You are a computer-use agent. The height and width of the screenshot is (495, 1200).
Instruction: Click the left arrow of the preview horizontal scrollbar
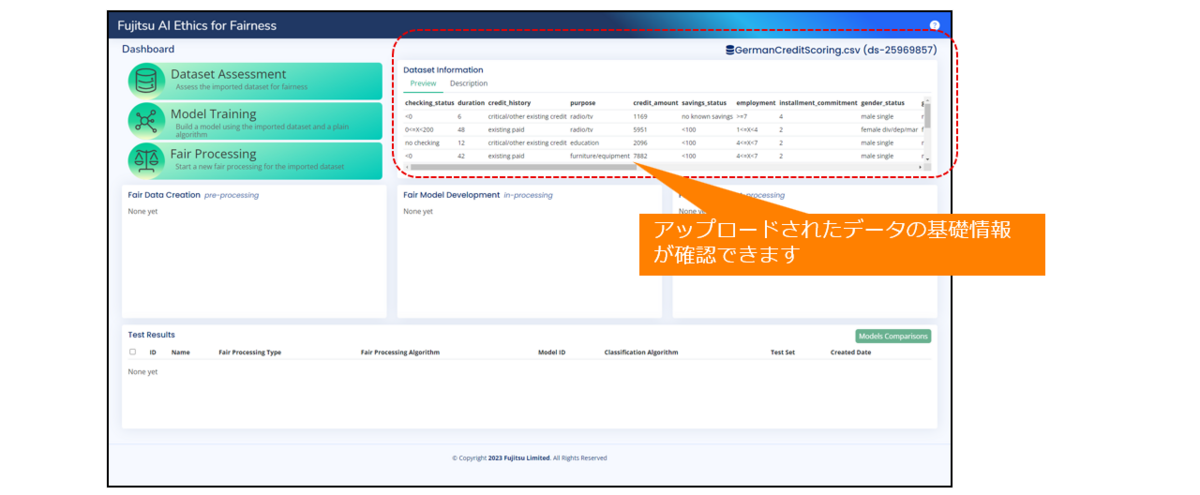tap(407, 166)
